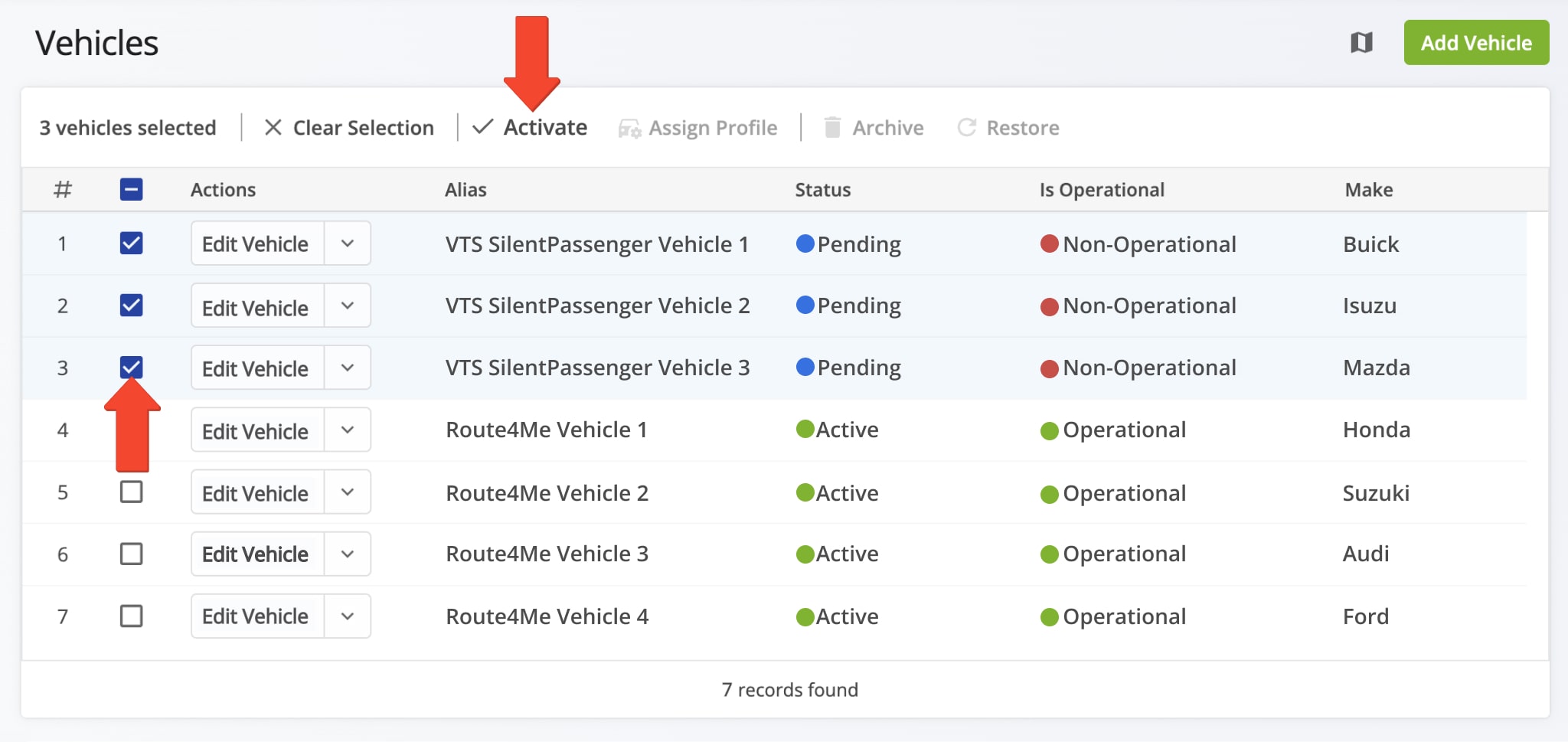Click red Non-Operational dot for Isuzu row
This screenshot has height=742, width=1568.
[x=1049, y=306]
